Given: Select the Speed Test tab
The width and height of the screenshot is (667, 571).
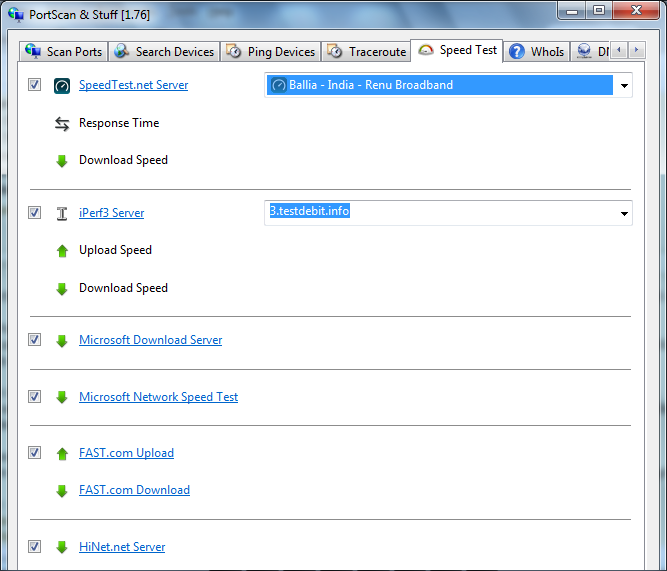Looking at the screenshot, I should (x=457, y=50).
